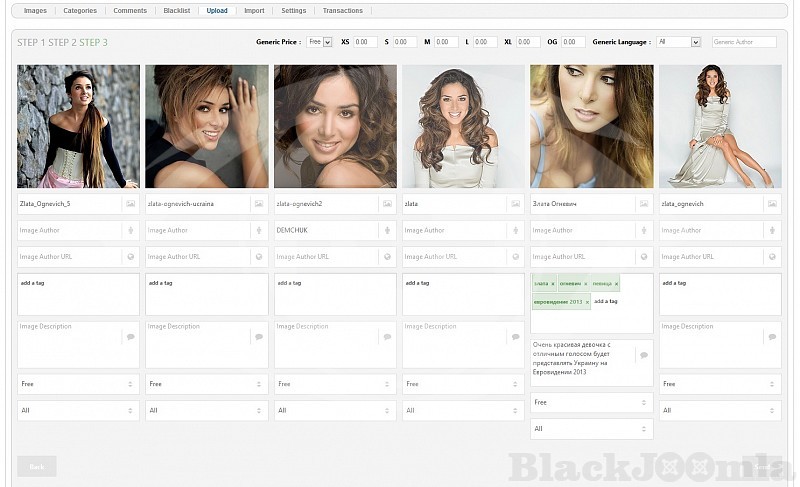Click image icon beside Zlata_Ognevich_5 title
Viewport: 800px width, 487px height.
point(130,204)
